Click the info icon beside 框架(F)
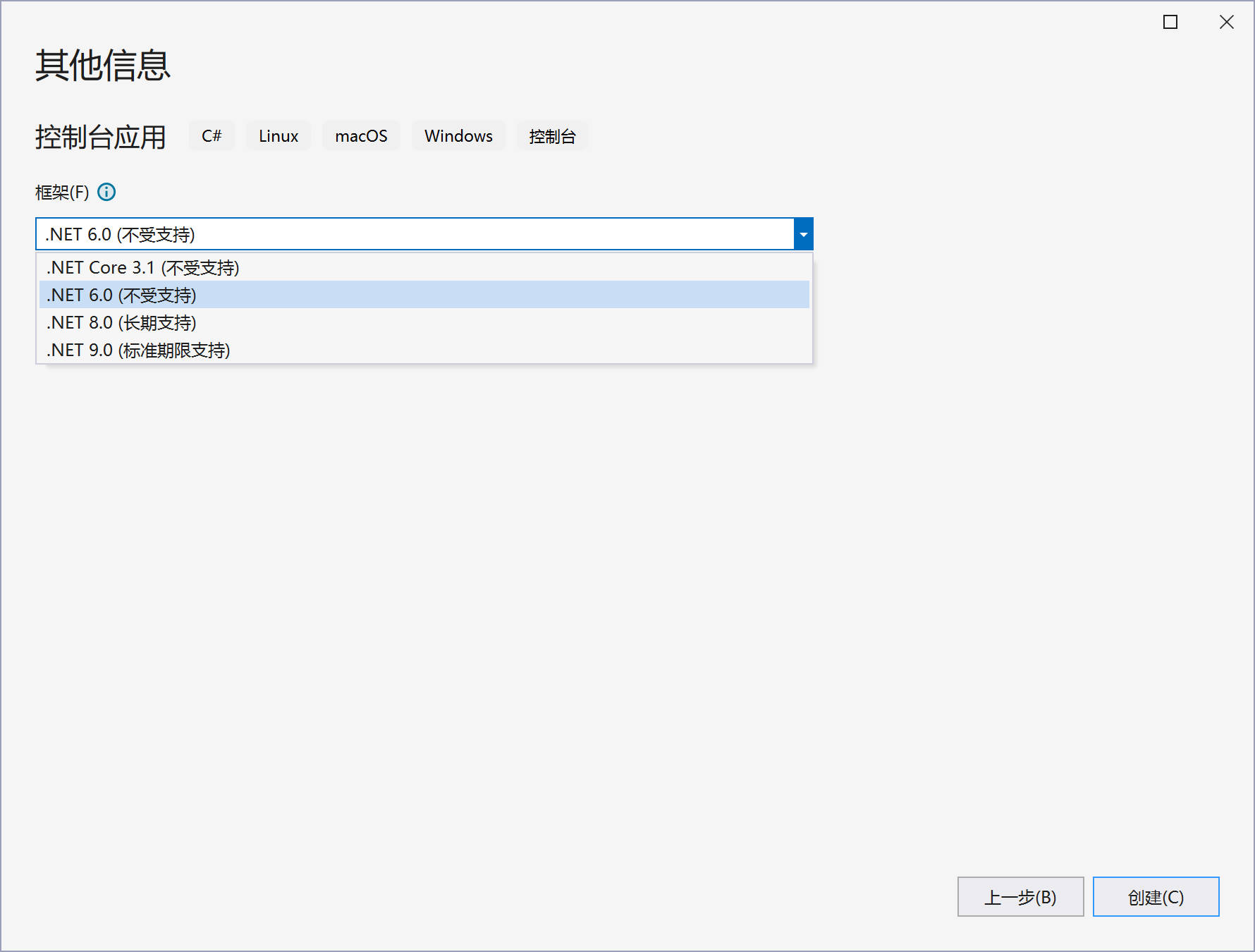 [106, 192]
